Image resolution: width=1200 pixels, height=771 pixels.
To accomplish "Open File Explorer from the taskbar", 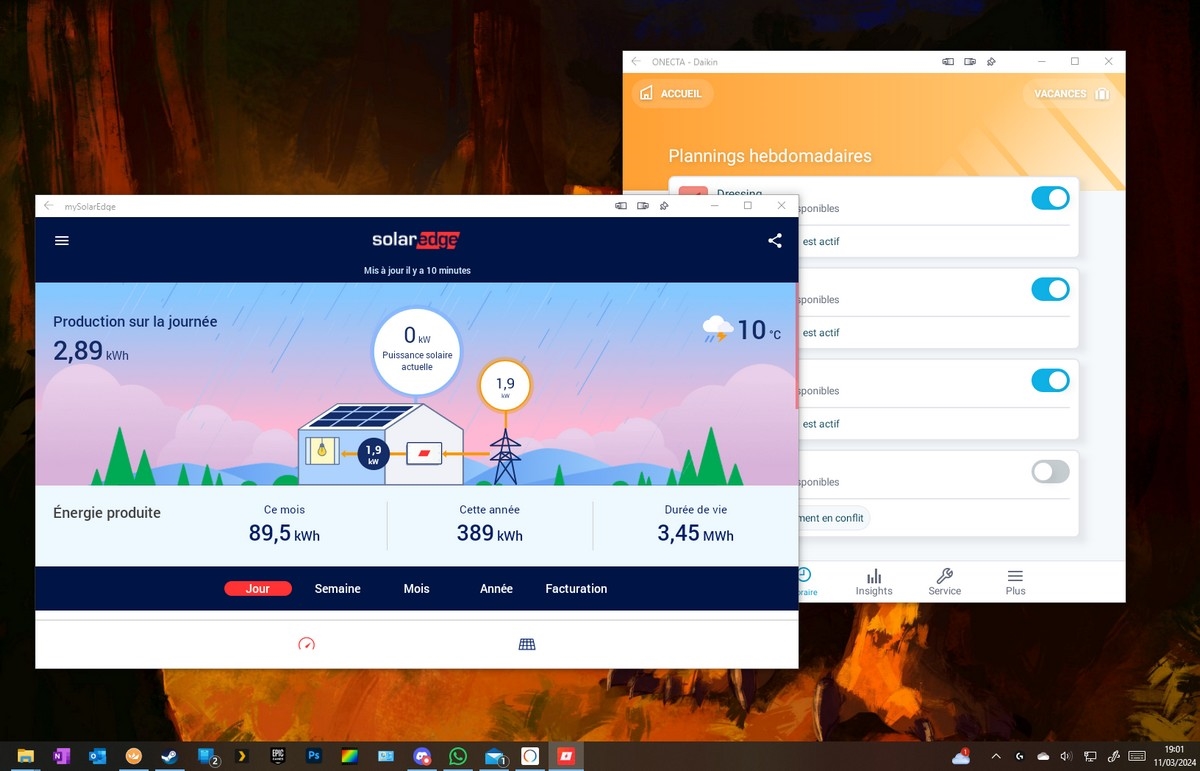I will pyautogui.click(x=26, y=757).
